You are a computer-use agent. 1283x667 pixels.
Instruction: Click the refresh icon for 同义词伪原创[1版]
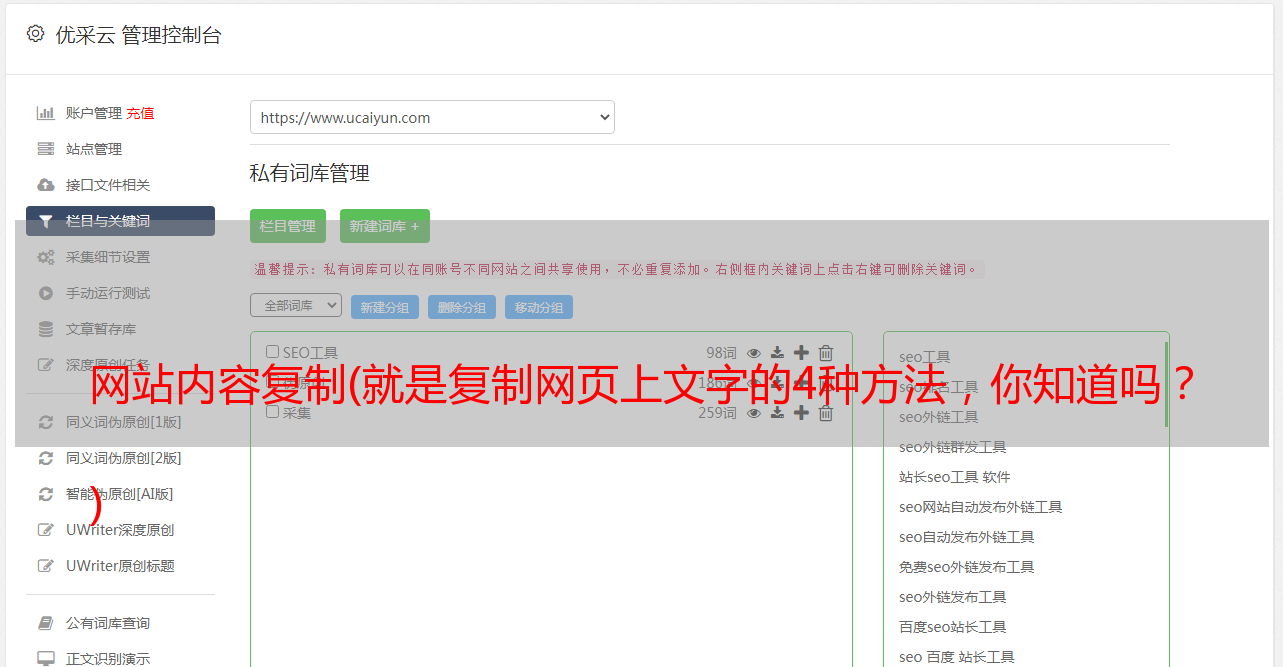(45, 422)
